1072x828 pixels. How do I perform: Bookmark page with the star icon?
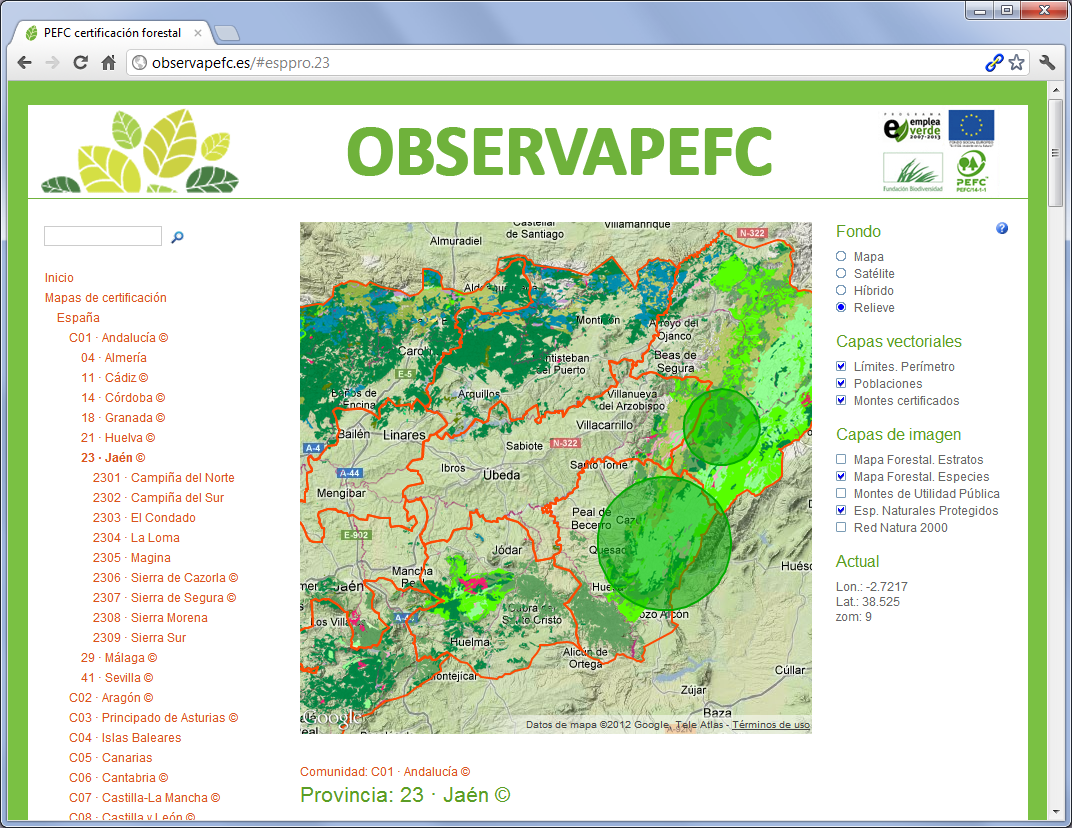click(1017, 63)
